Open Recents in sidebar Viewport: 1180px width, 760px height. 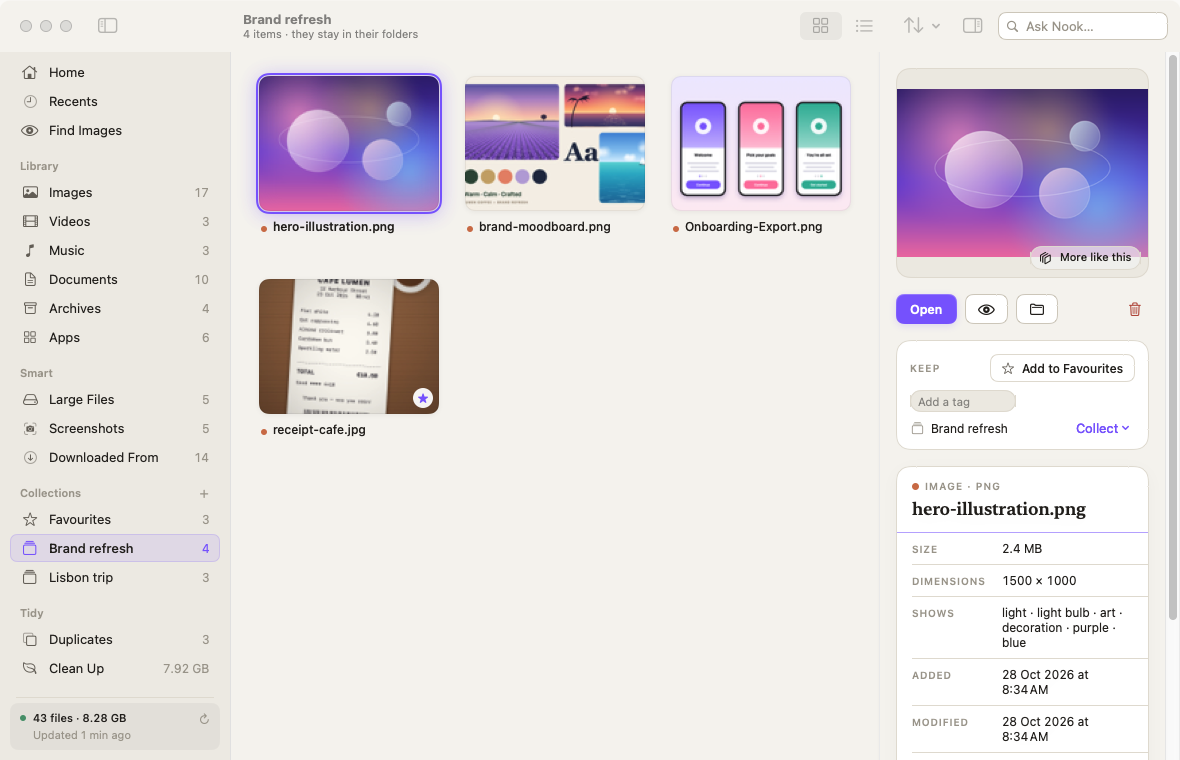coord(114,102)
